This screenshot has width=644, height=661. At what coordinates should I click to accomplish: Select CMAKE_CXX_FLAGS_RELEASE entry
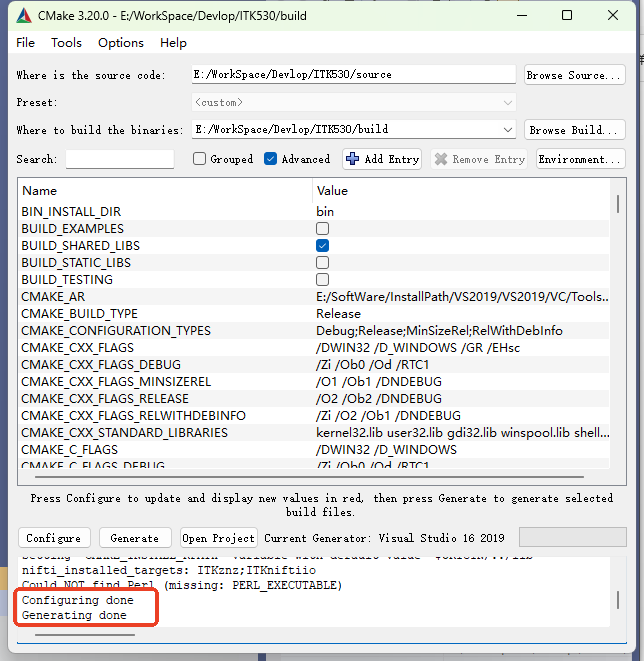(105, 398)
